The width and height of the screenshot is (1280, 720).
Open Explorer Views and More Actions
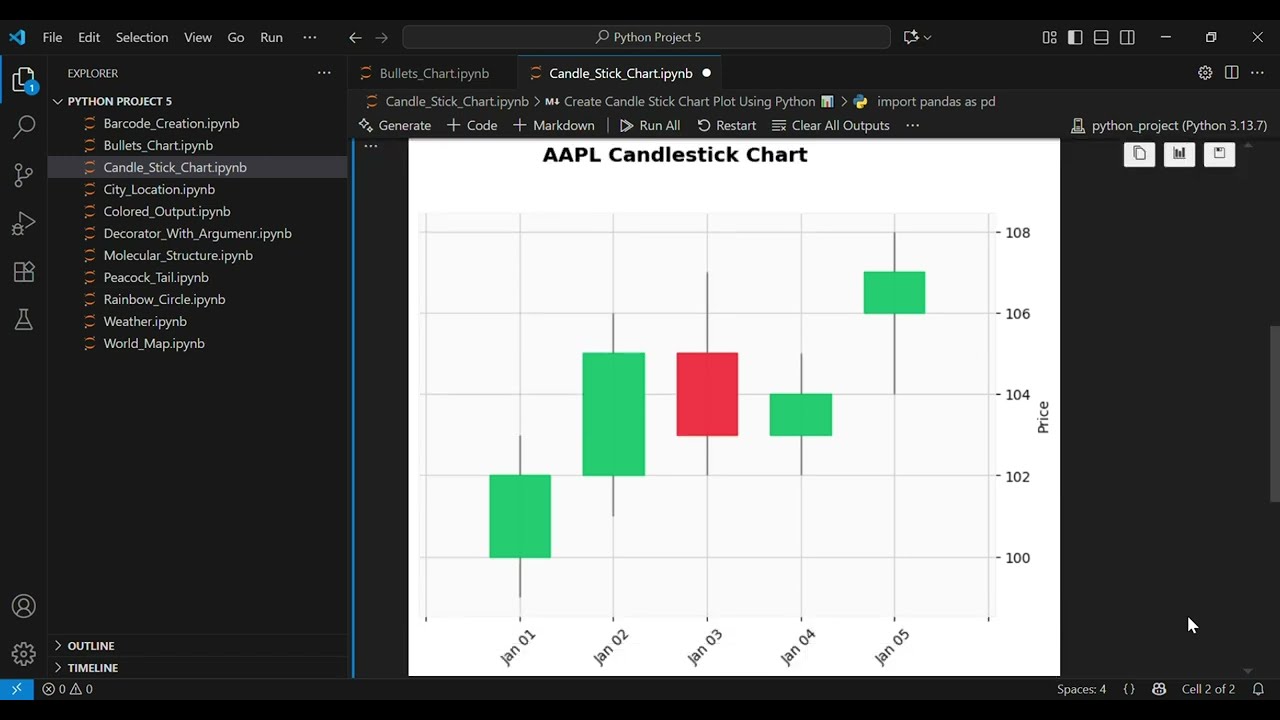(x=324, y=73)
